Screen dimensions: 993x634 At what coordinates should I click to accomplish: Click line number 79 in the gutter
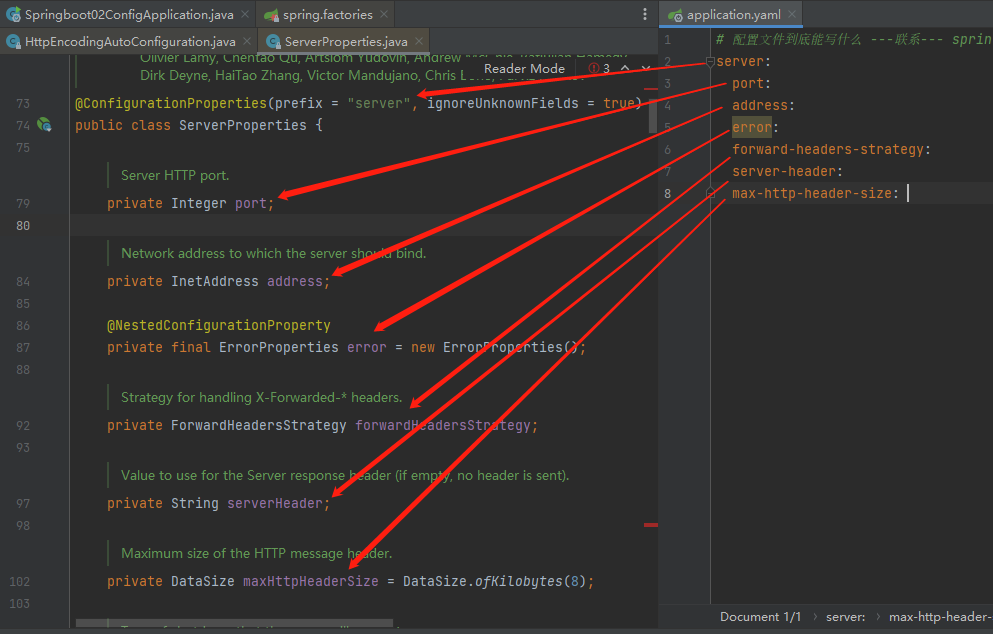[23, 203]
